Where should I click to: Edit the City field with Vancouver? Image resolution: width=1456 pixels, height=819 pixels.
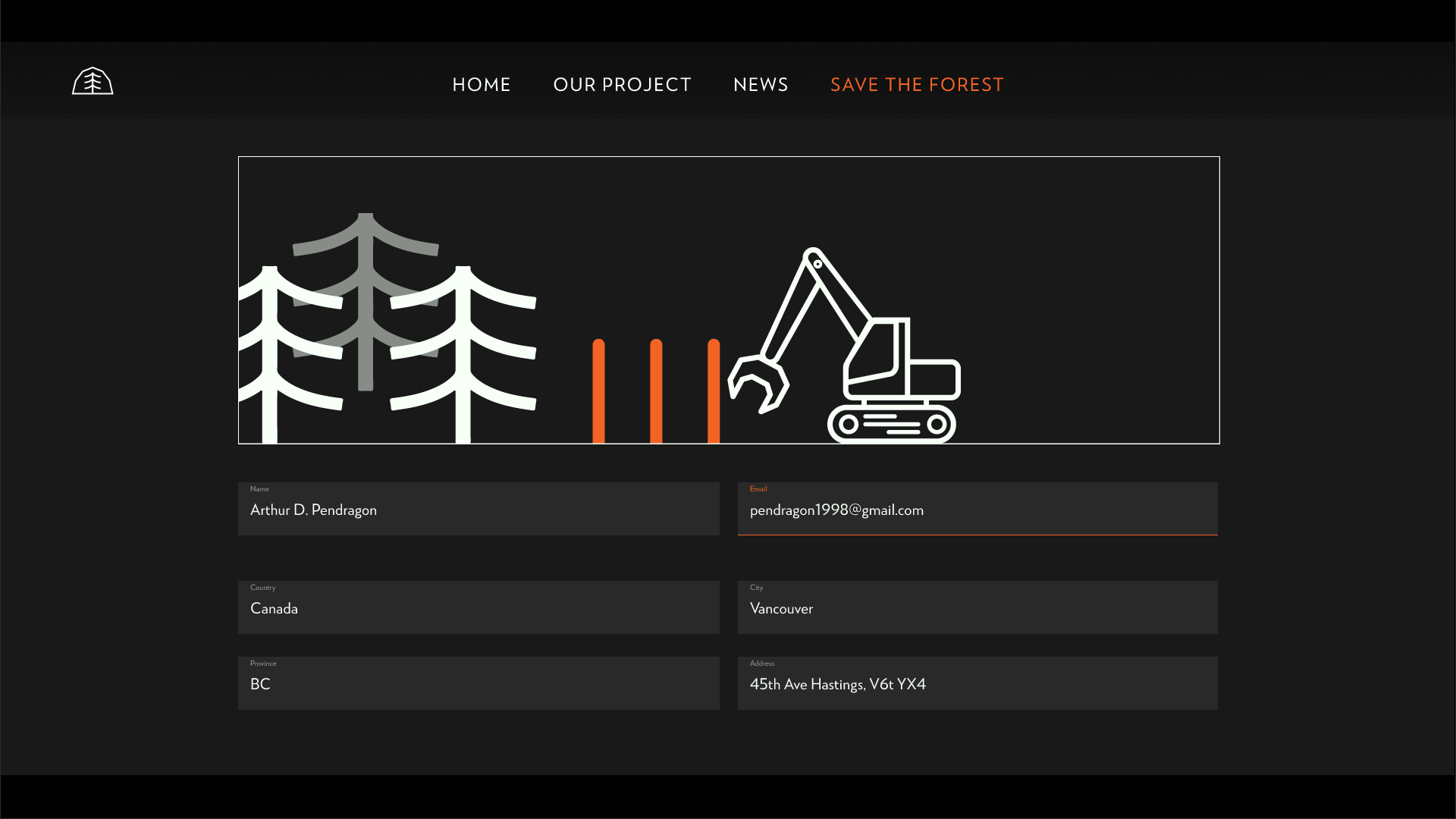point(977,608)
